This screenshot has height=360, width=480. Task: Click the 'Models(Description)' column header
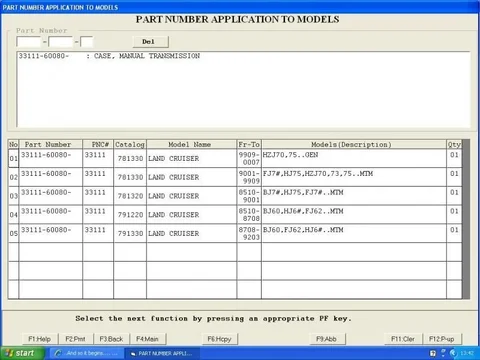click(354, 144)
